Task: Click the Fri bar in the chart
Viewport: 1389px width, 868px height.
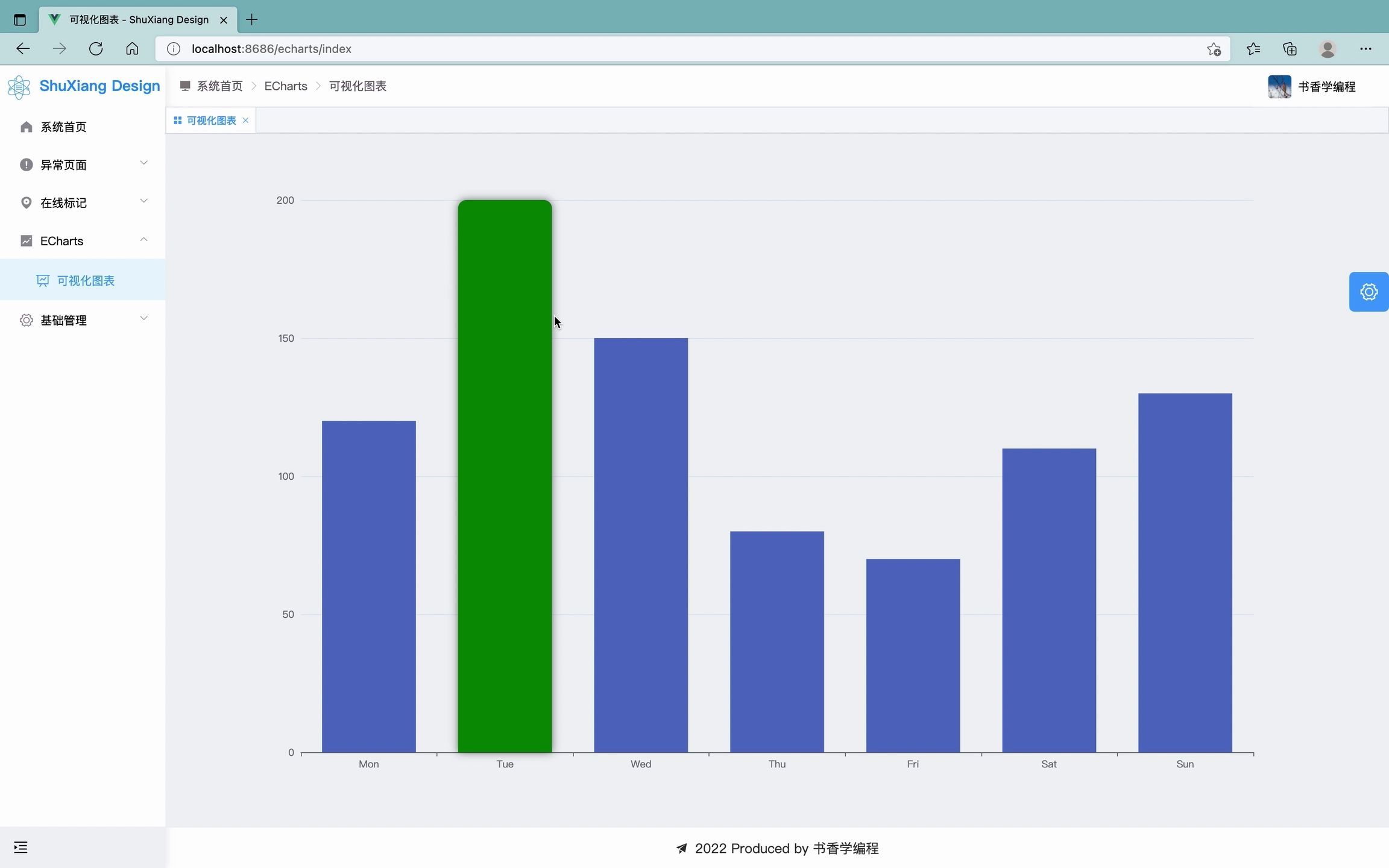Action: pyautogui.click(x=913, y=656)
